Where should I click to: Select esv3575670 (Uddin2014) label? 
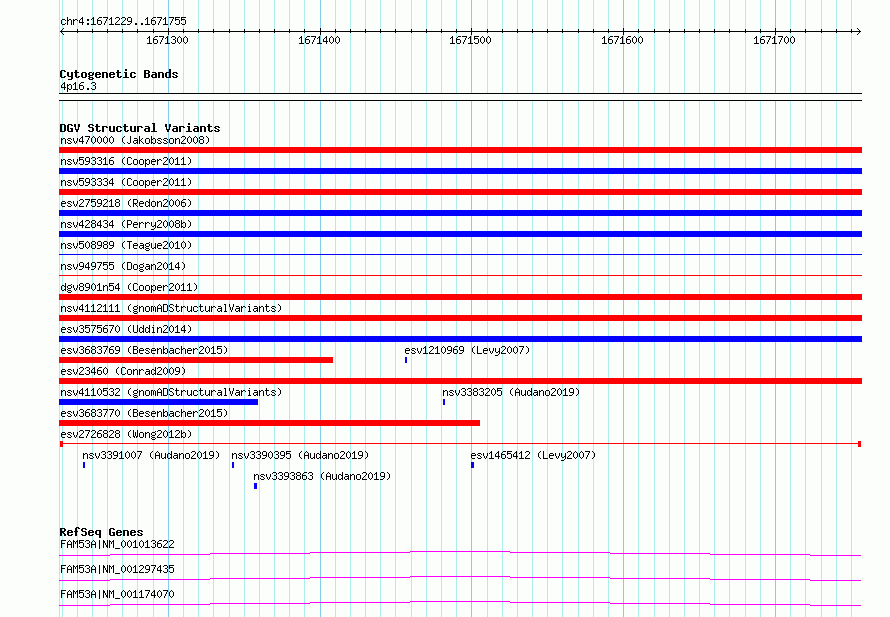(x=126, y=329)
